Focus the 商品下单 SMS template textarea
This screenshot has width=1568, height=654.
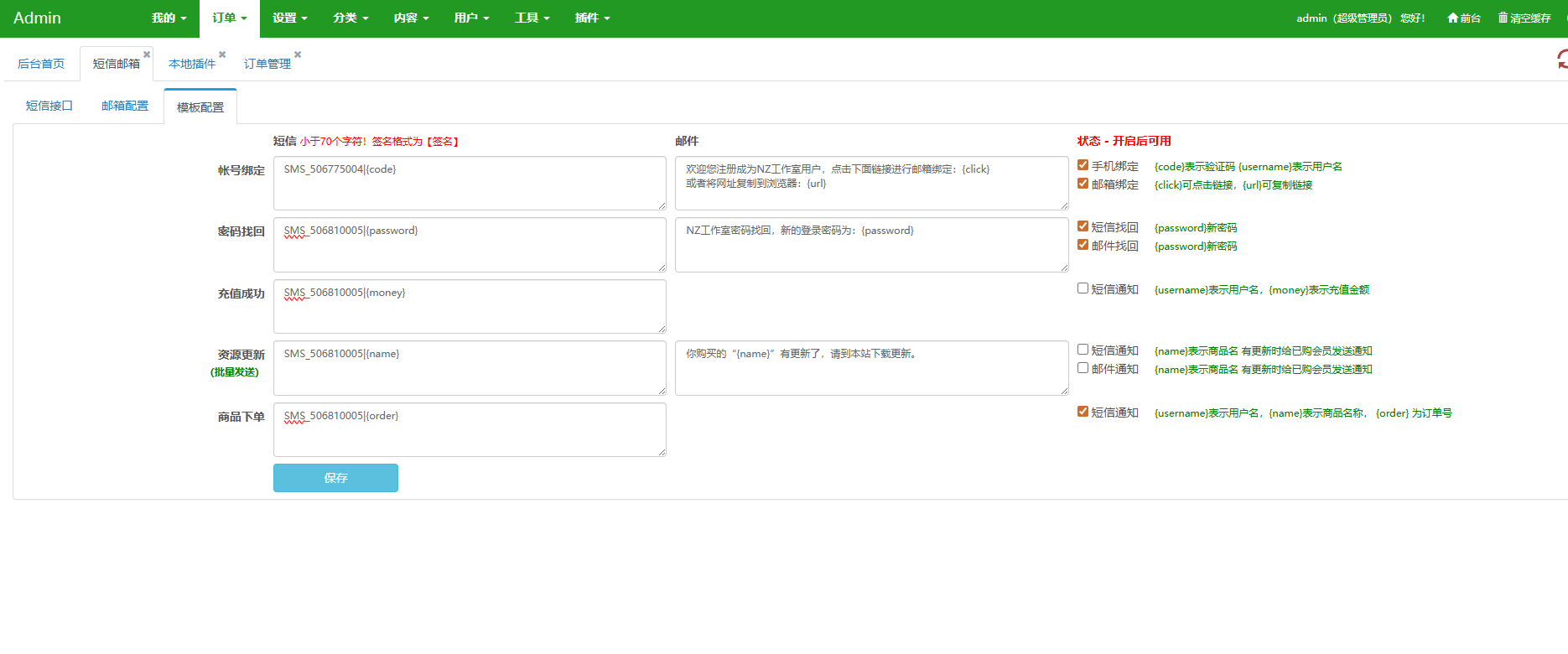470,429
